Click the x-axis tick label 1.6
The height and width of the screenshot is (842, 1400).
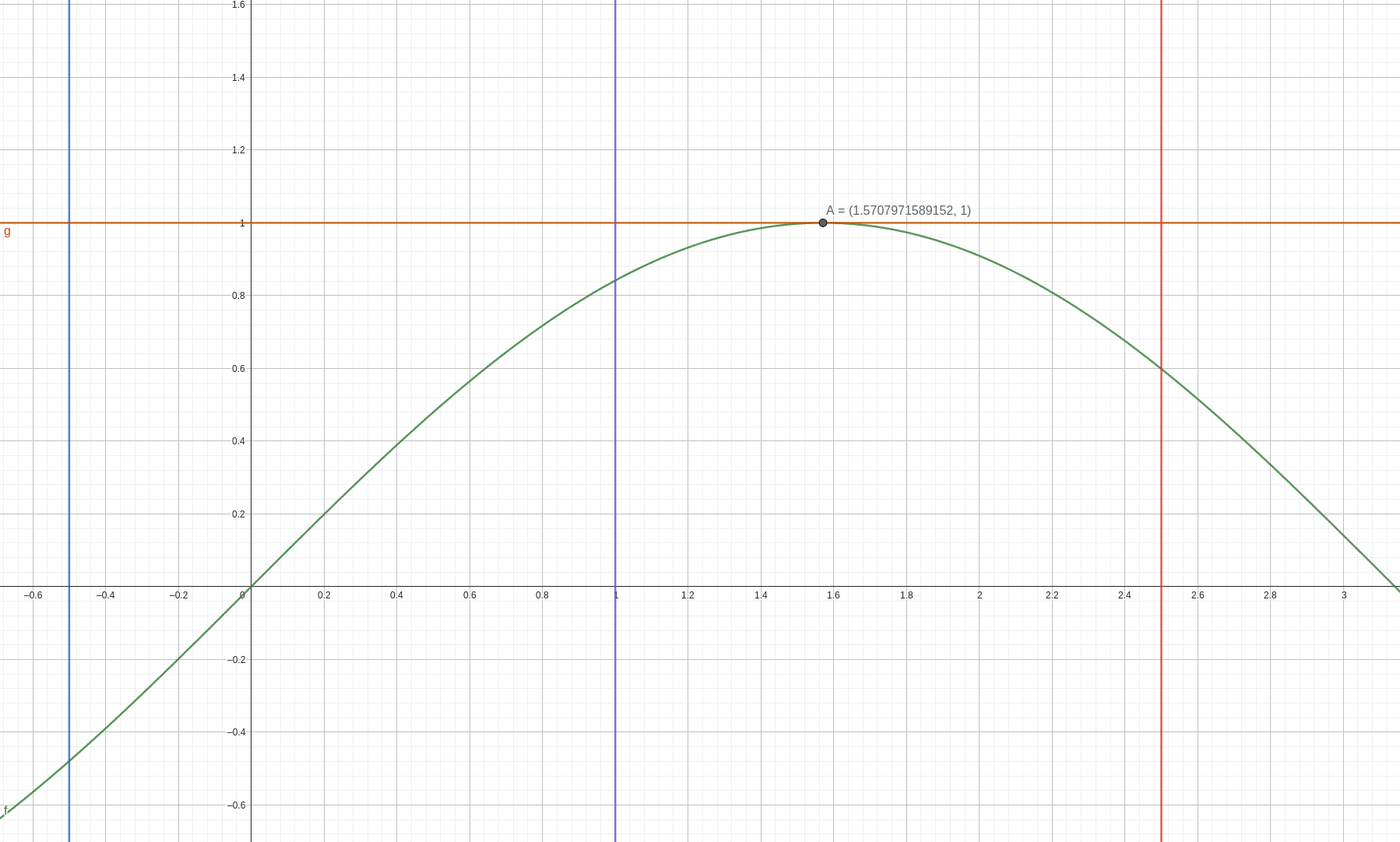point(833,595)
